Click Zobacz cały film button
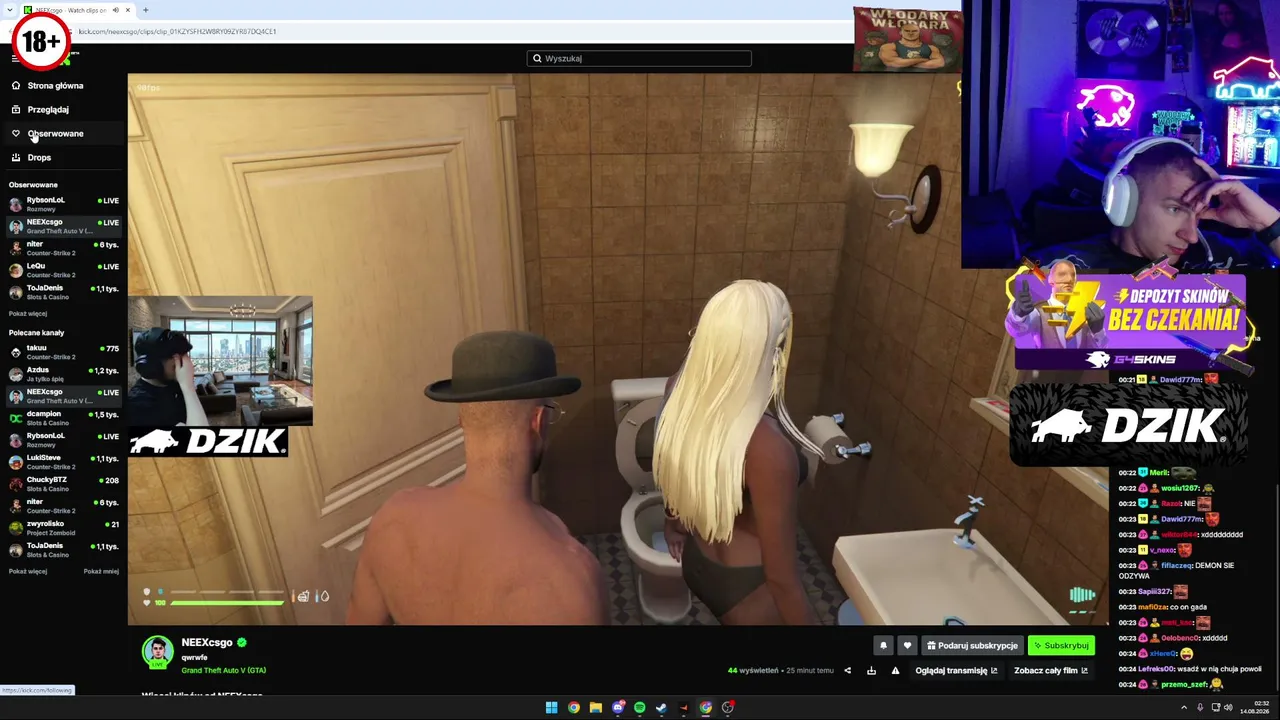Screen dimensions: 1280x720 tap(1051, 671)
